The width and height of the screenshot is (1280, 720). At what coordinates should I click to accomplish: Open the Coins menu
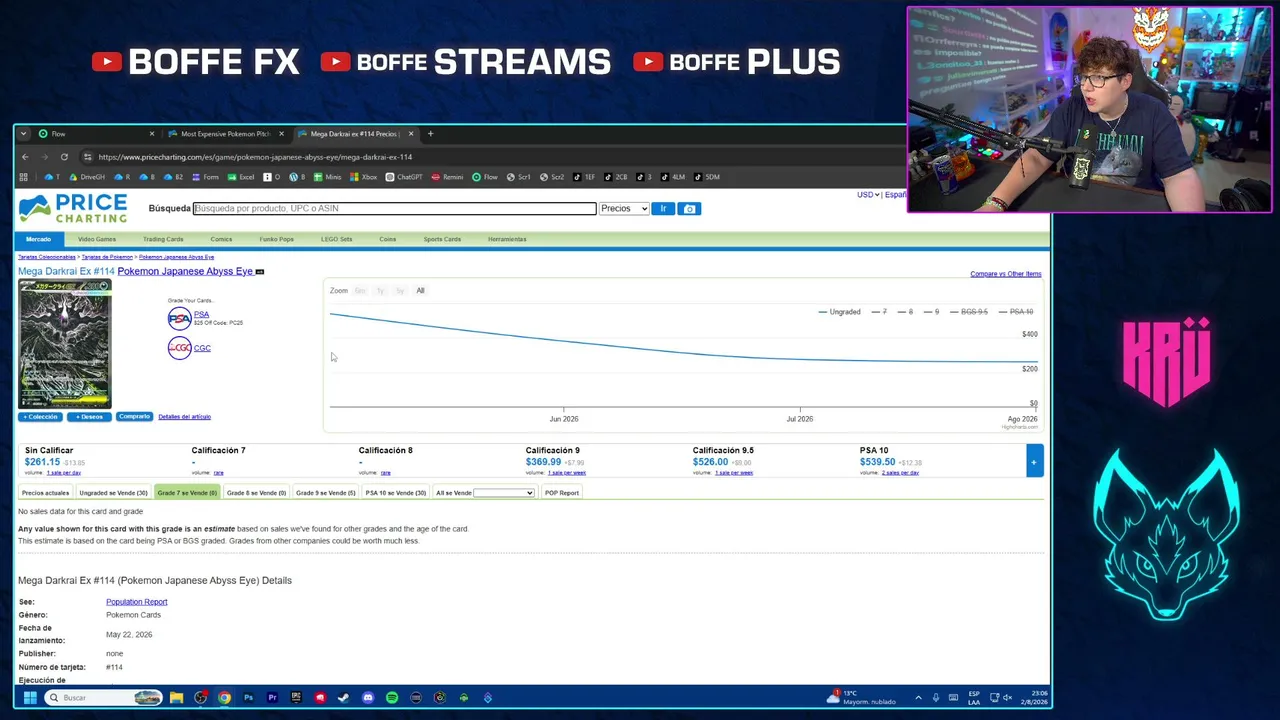(x=388, y=239)
